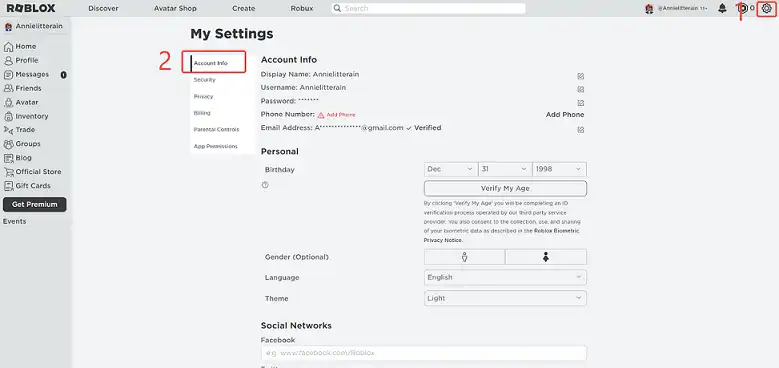Click the Friends icon in sidebar
Screen dimensions: 779x368
8,88
